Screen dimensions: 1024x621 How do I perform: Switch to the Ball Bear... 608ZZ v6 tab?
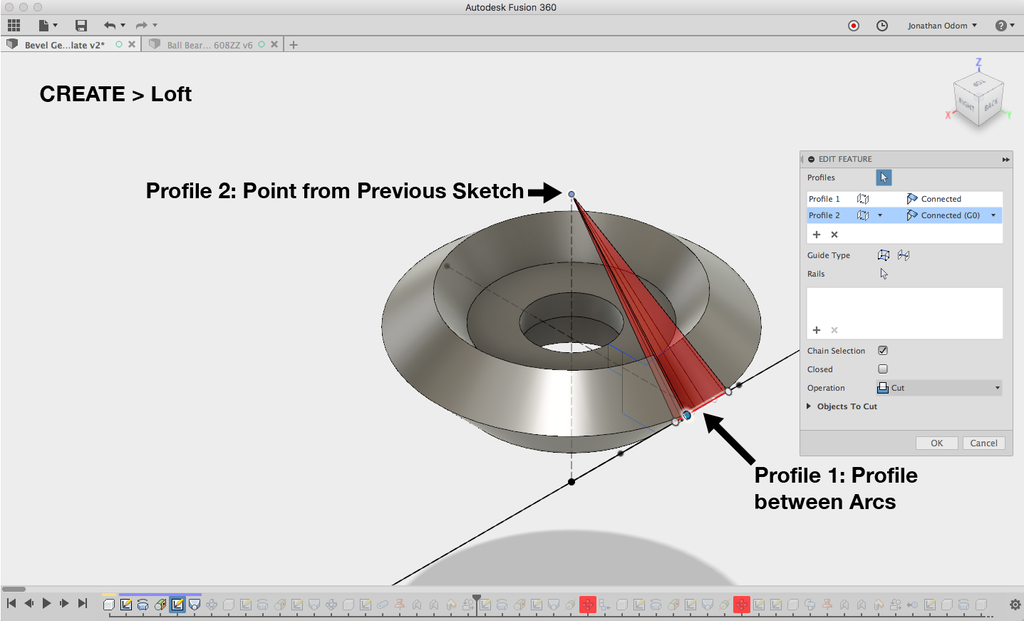pos(209,45)
